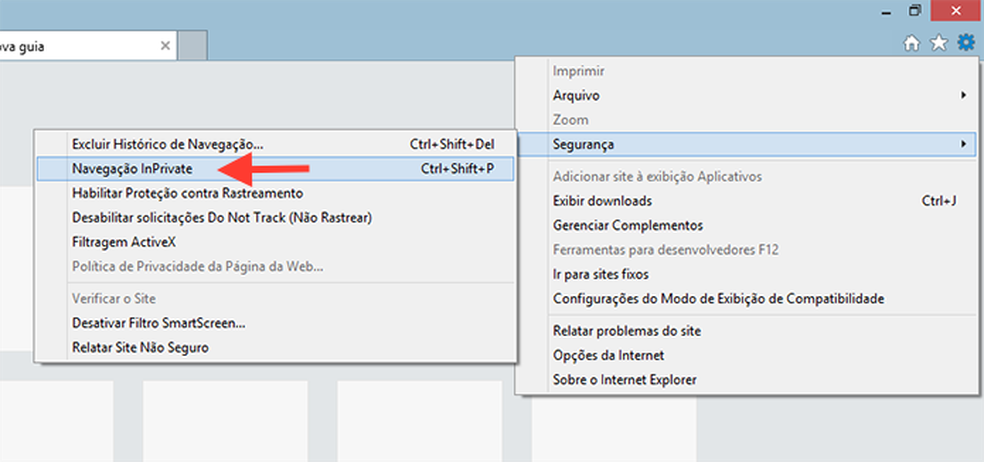Choose Adicionar site à exibição Aplicativos
Screen dimensions: 984x462
point(746,177)
